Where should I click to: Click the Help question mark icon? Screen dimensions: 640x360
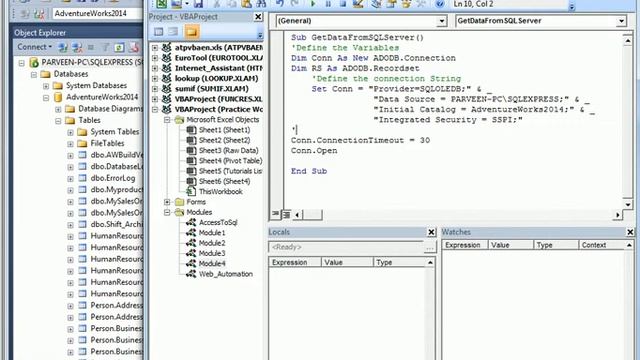click(439, 4)
